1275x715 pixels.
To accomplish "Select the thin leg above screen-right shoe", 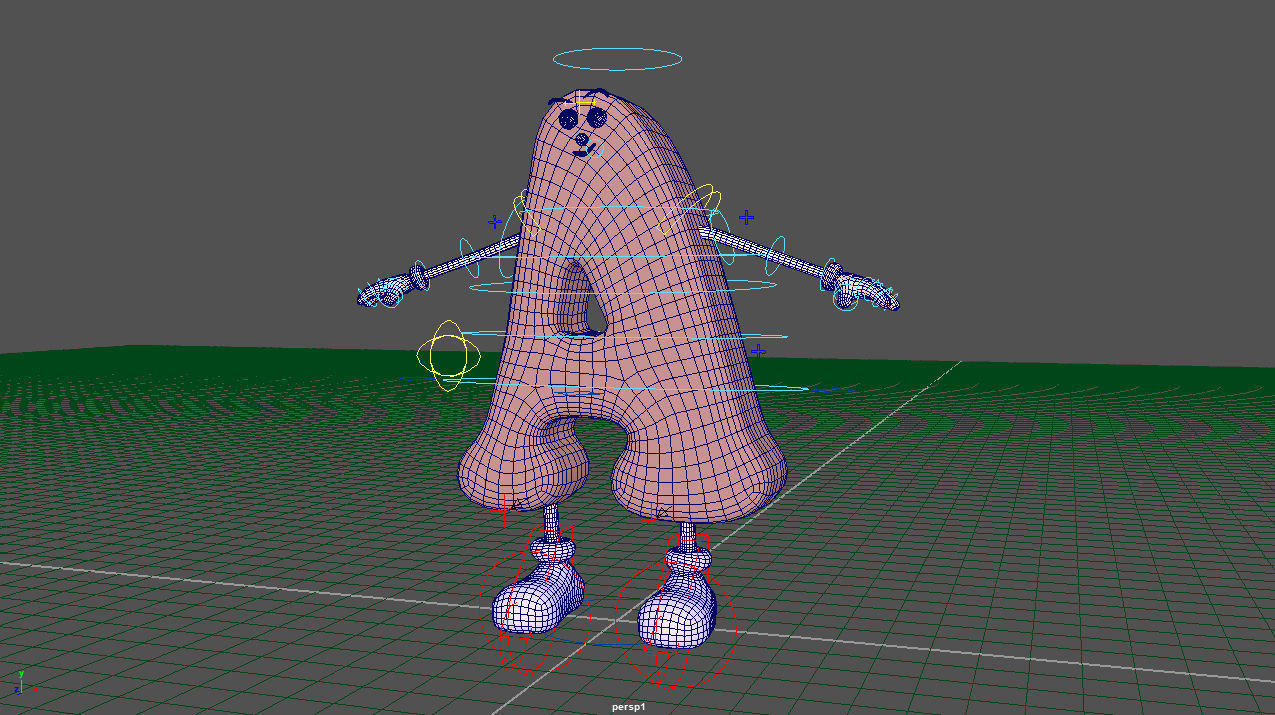I will [686, 535].
